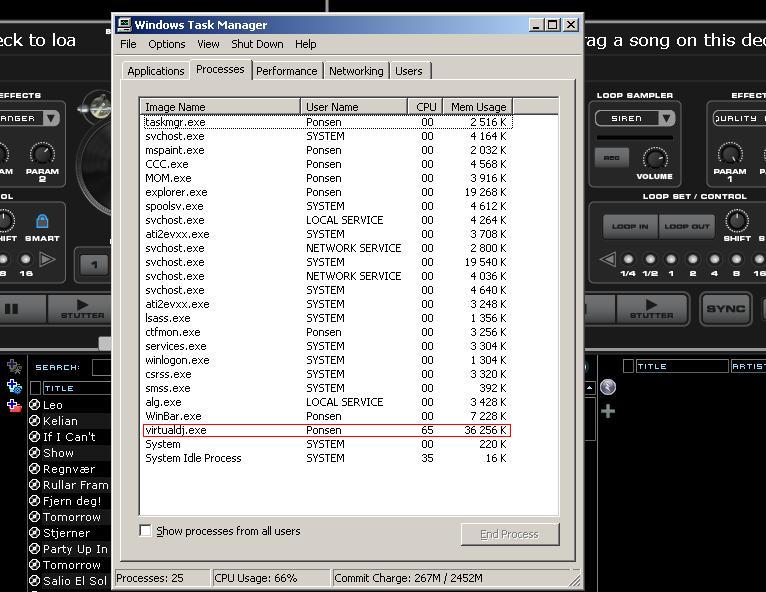Switch to the Networking tab

coord(356,71)
